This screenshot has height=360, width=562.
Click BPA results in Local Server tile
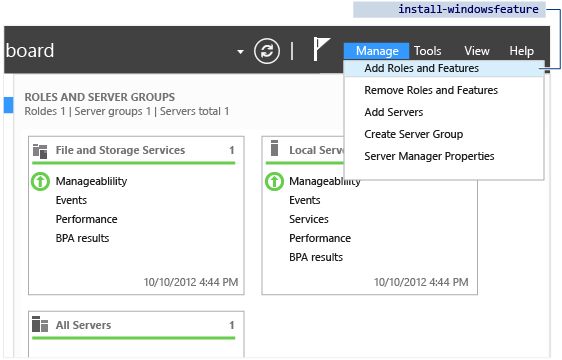(x=316, y=257)
